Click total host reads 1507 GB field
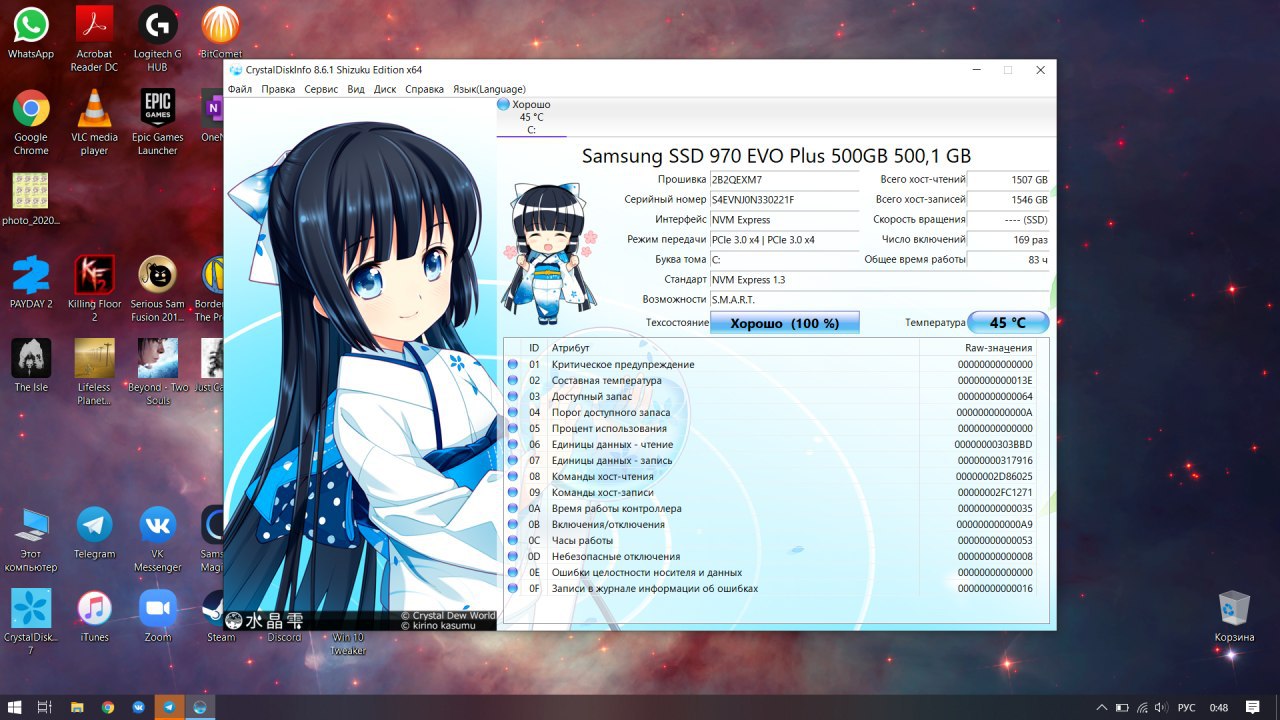Screen dimensions: 1280x720 [x=1009, y=180]
